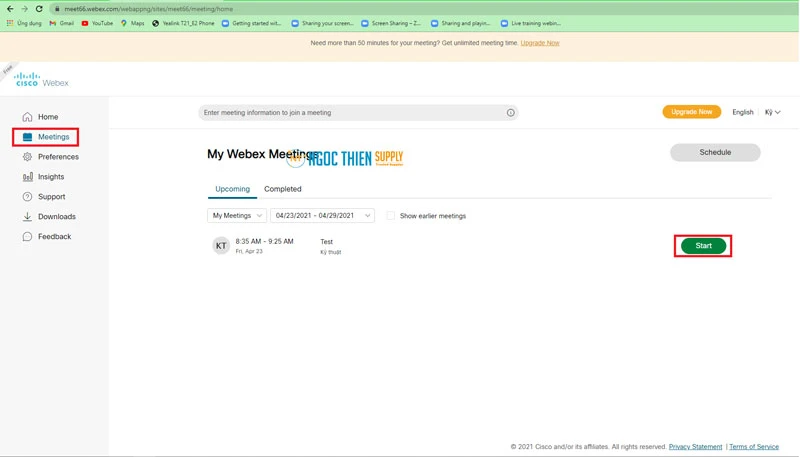This screenshot has width=800, height=457.
Task: Click the 8:35 AM - 9:25 AM meeting time
Action: (x=264, y=241)
